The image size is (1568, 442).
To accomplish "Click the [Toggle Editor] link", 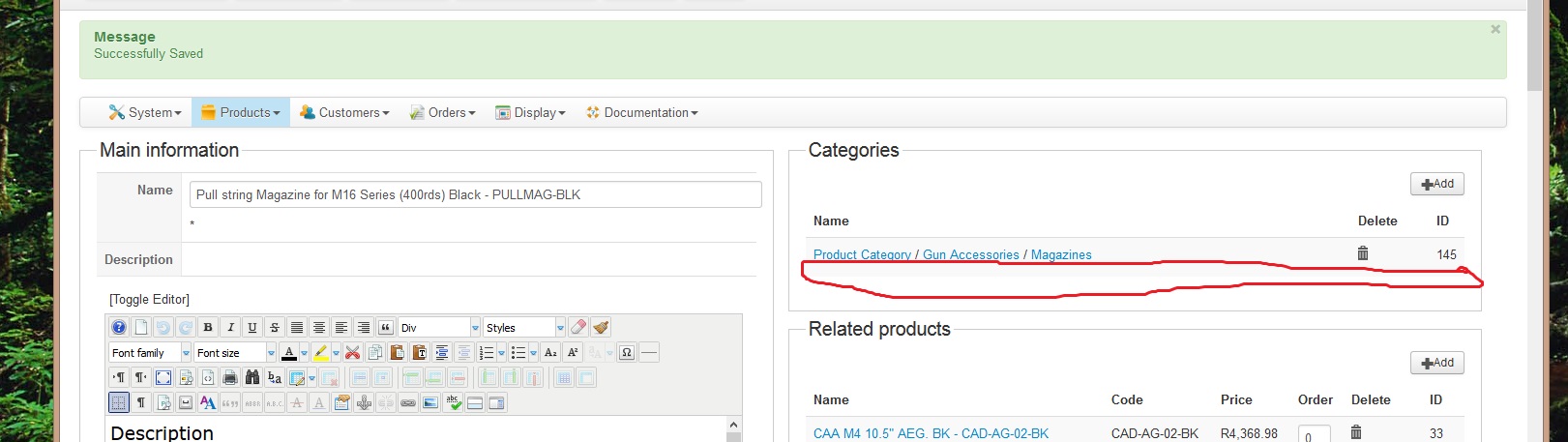I will coord(149,299).
